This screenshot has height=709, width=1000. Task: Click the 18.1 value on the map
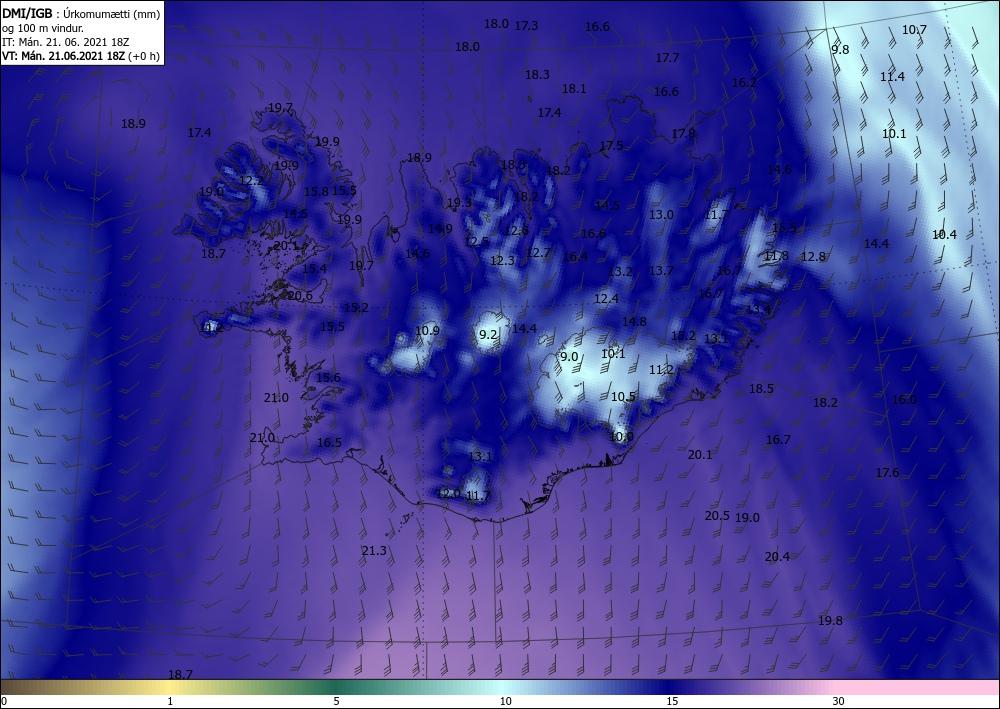coord(574,89)
